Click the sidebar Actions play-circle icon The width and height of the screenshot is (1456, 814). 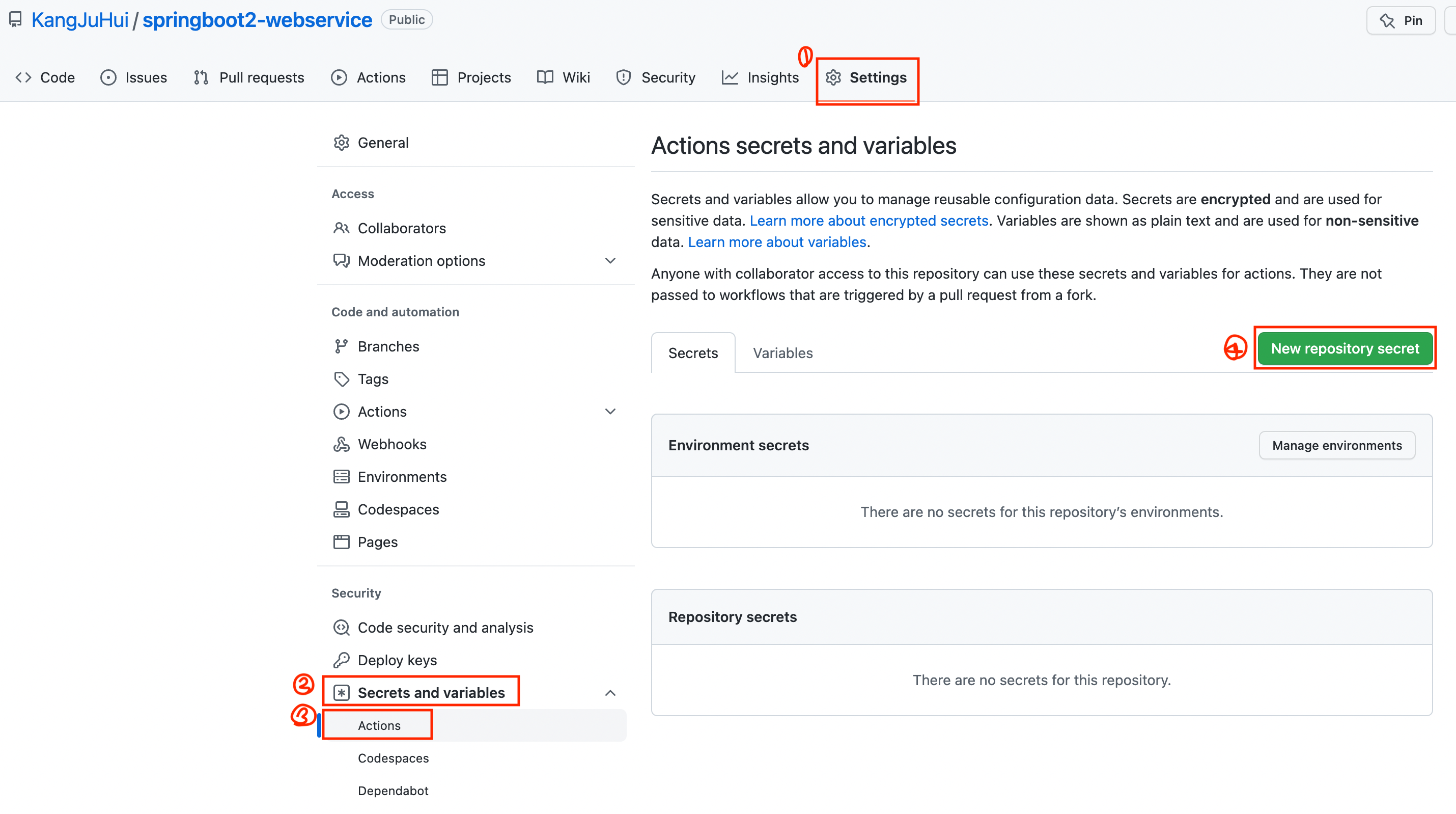[342, 412]
